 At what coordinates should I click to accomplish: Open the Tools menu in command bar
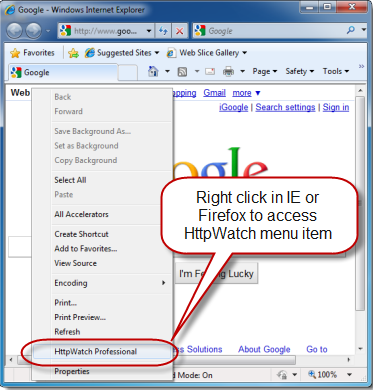click(336, 71)
